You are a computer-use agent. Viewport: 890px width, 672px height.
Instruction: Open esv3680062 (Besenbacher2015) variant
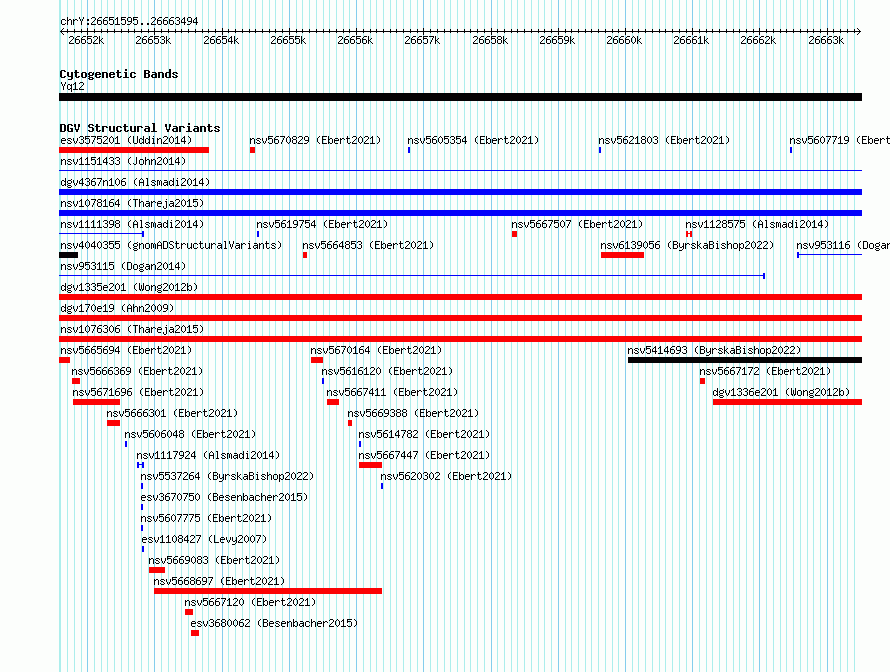[x=274, y=623]
